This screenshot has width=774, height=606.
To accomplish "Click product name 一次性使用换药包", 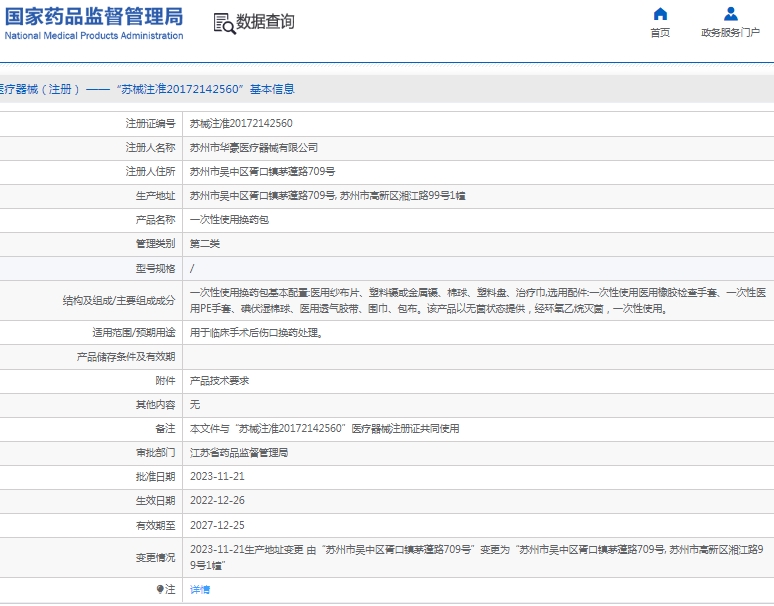I will click(229, 219).
